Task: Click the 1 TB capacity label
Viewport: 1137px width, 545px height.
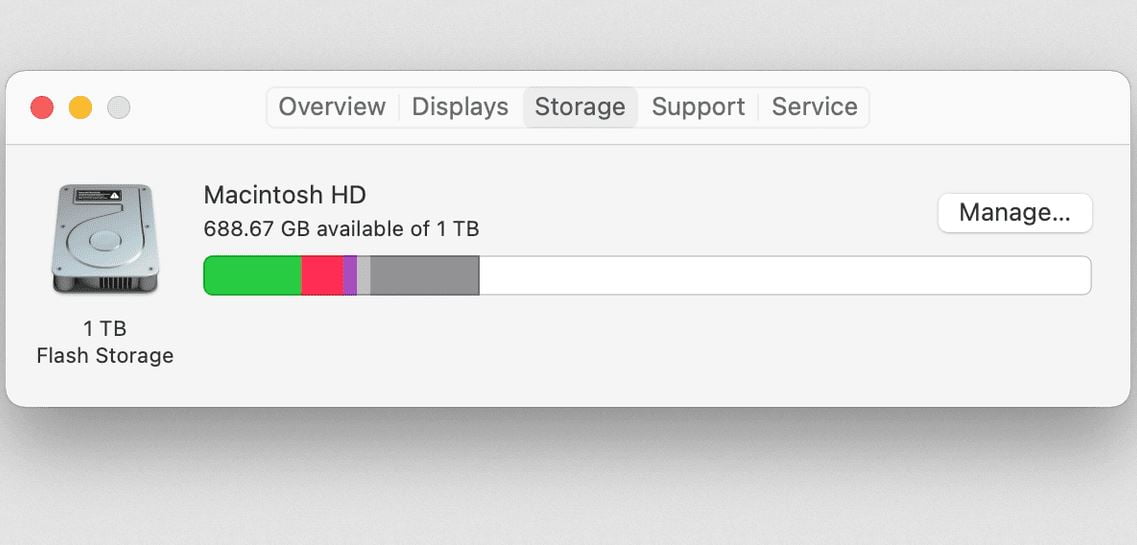Action: (x=105, y=329)
